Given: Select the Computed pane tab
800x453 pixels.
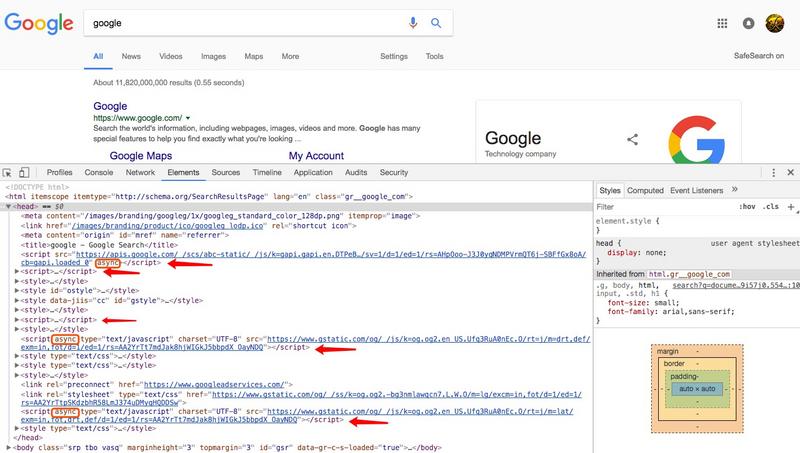Looking at the screenshot, I should coord(645,190).
